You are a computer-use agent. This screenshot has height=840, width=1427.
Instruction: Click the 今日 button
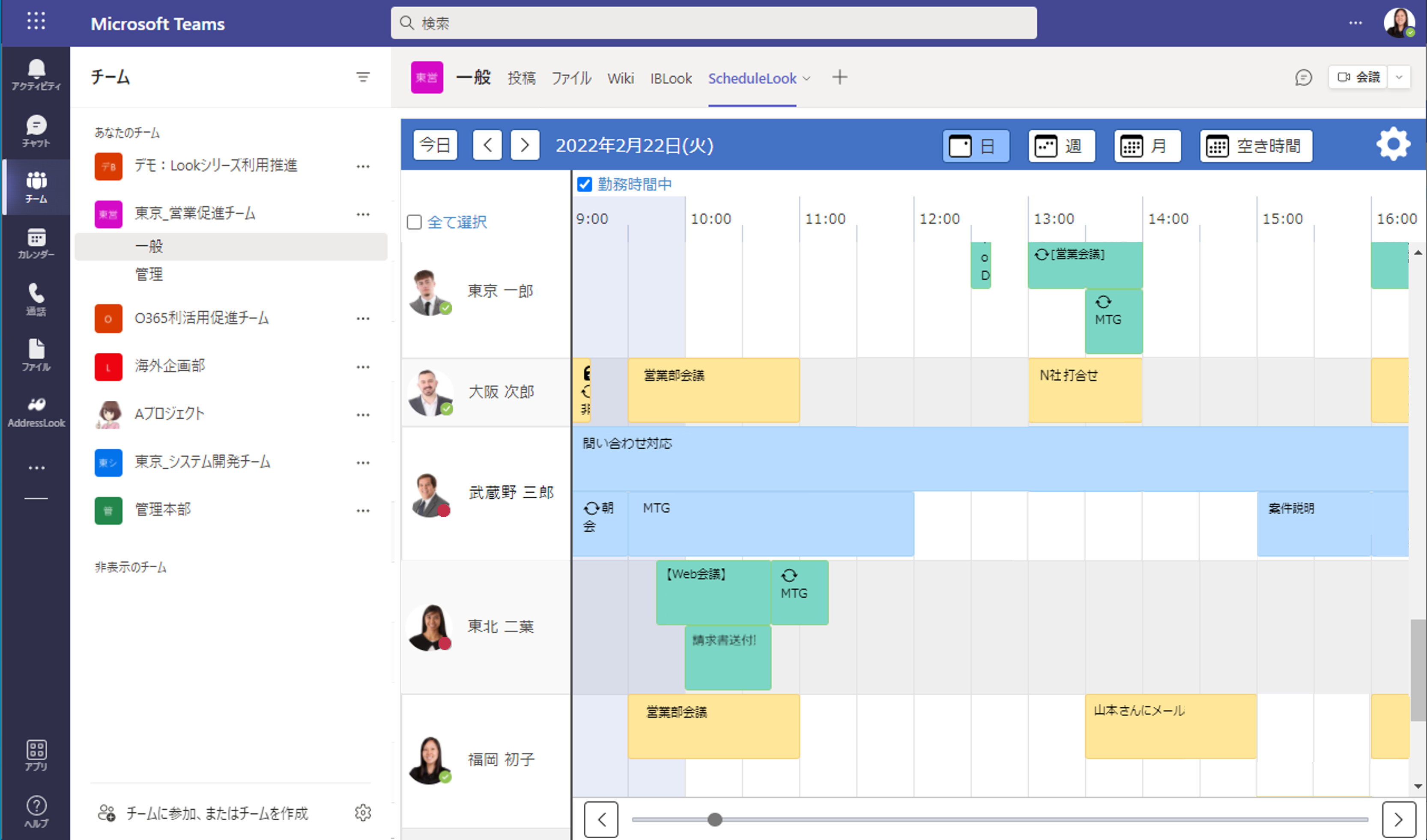(x=435, y=146)
